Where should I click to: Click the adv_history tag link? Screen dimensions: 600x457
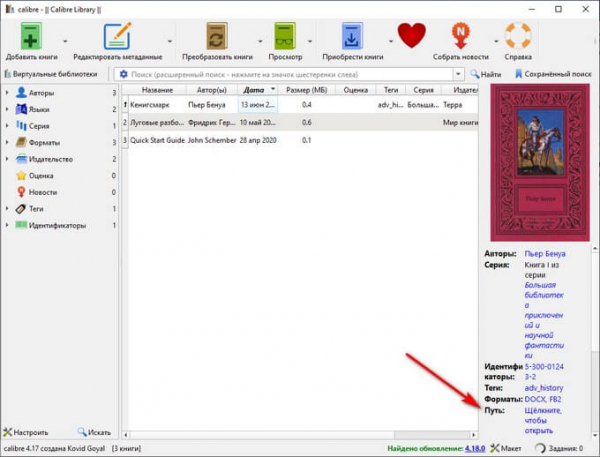[543, 388]
